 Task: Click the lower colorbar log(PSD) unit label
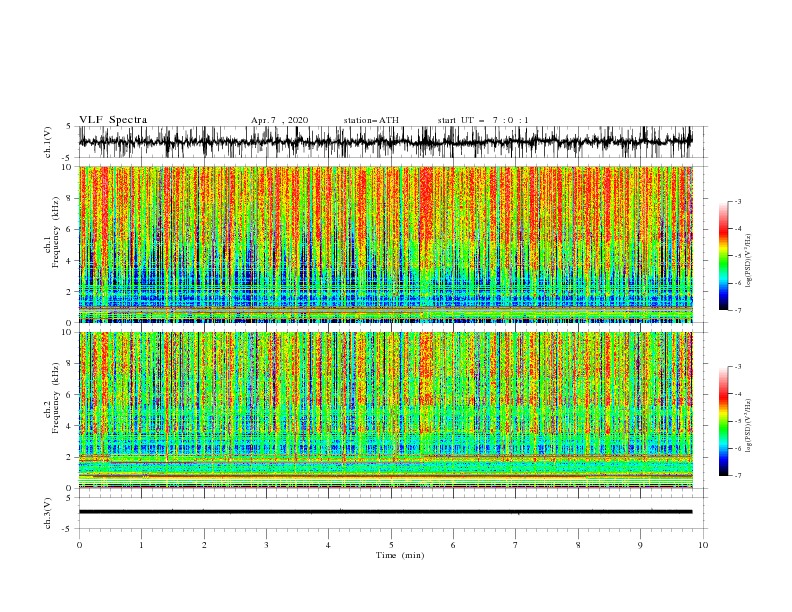(749, 426)
